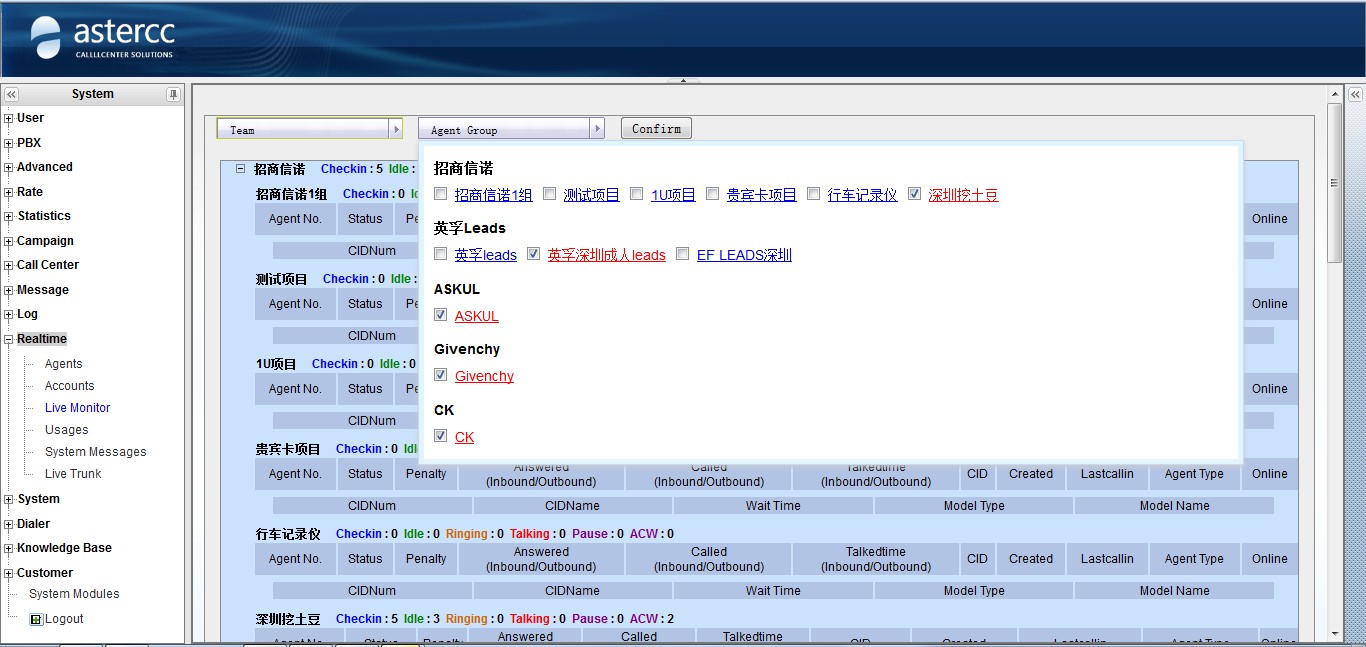
Task: Check the 招商信诺1组 checkbox
Action: coord(441,194)
